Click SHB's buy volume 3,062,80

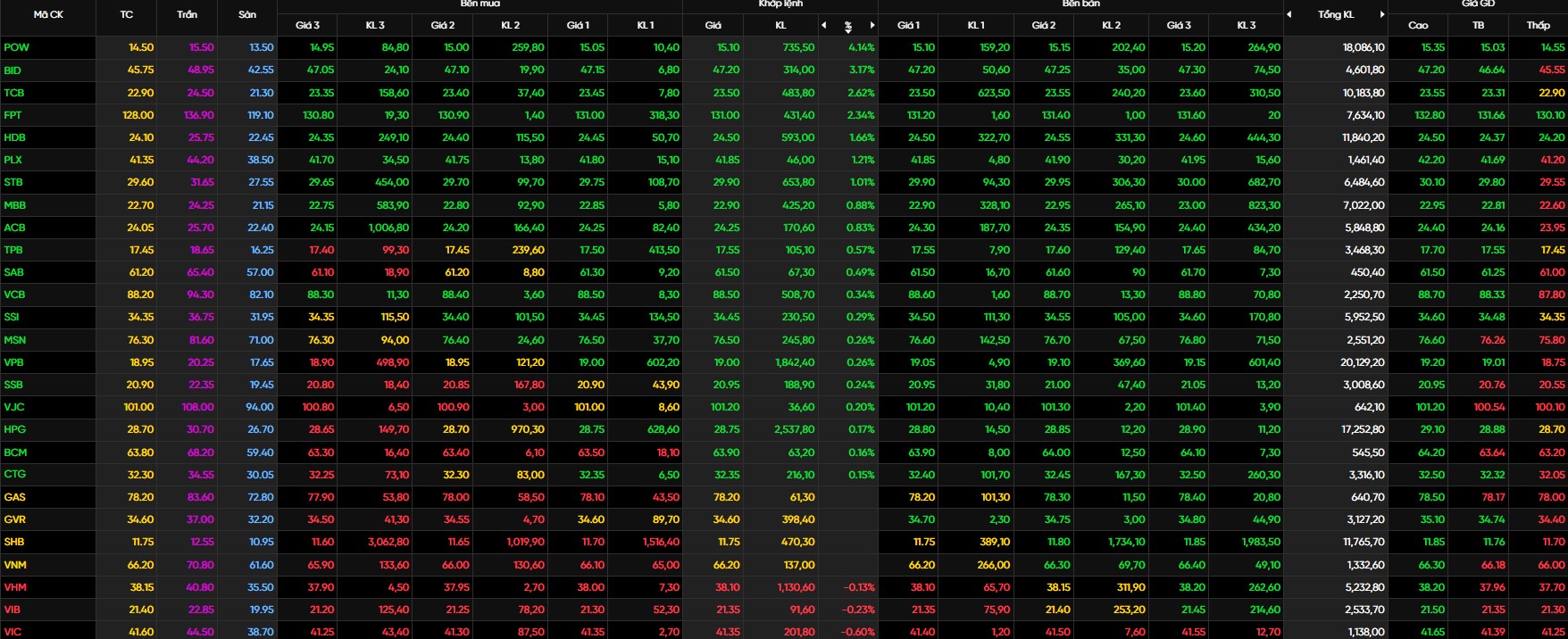pos(388,542)
